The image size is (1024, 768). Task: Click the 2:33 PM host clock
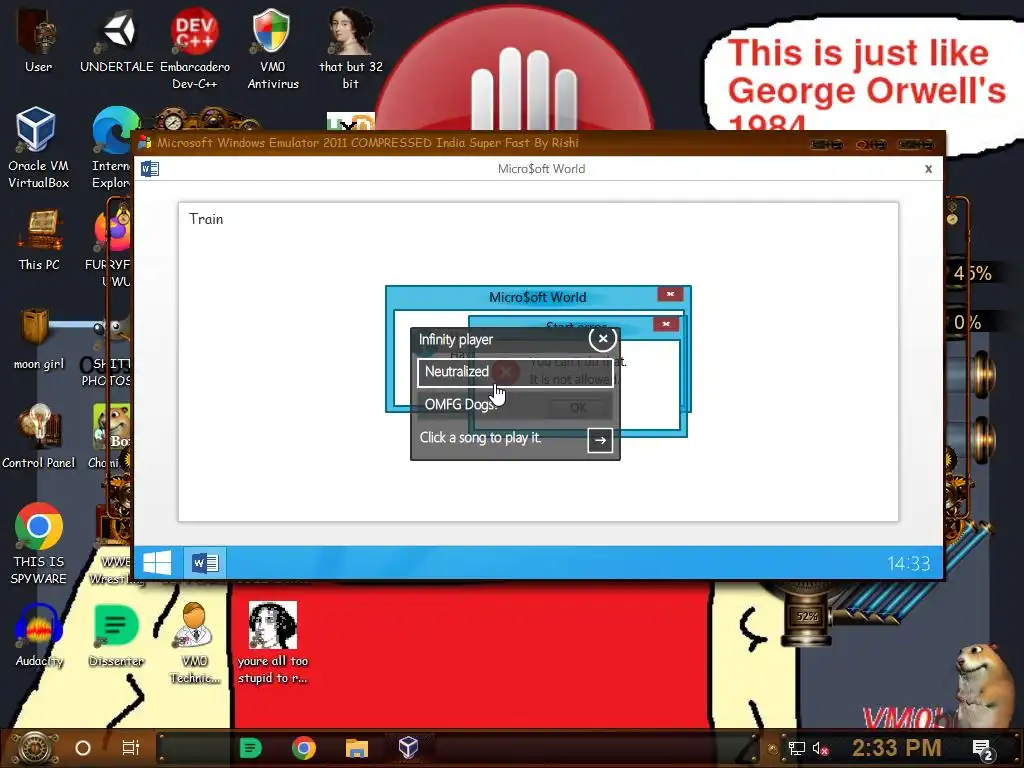coord(897,748)
